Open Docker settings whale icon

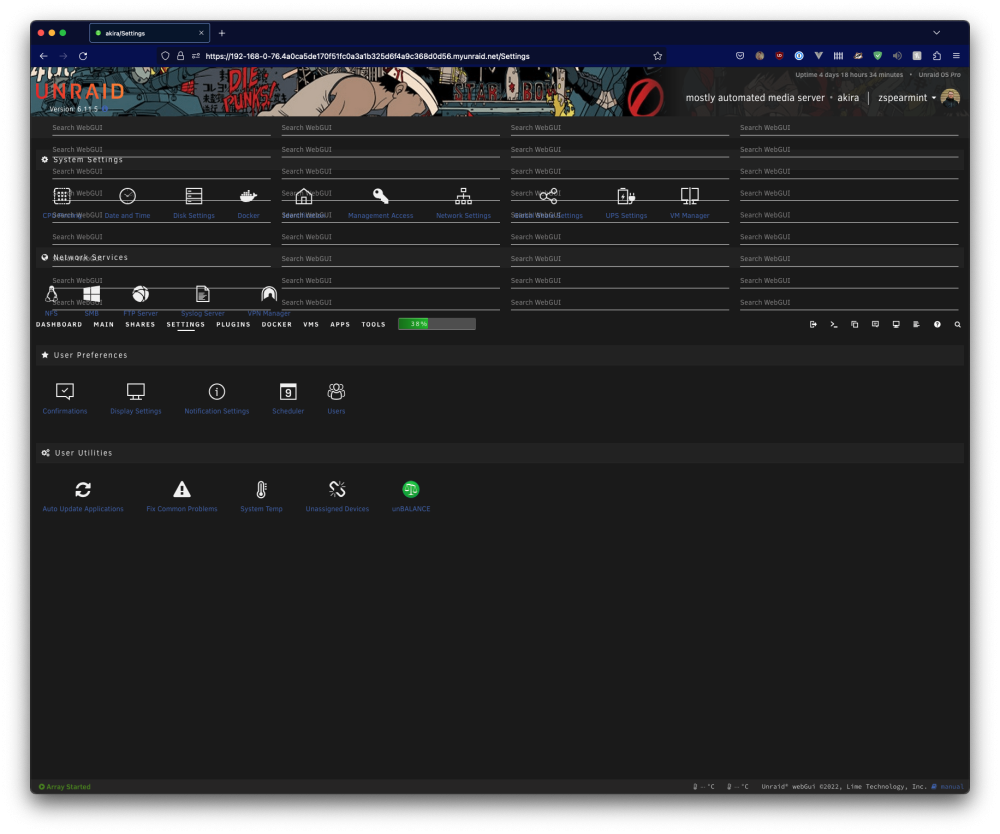click(x=248, y=196)
